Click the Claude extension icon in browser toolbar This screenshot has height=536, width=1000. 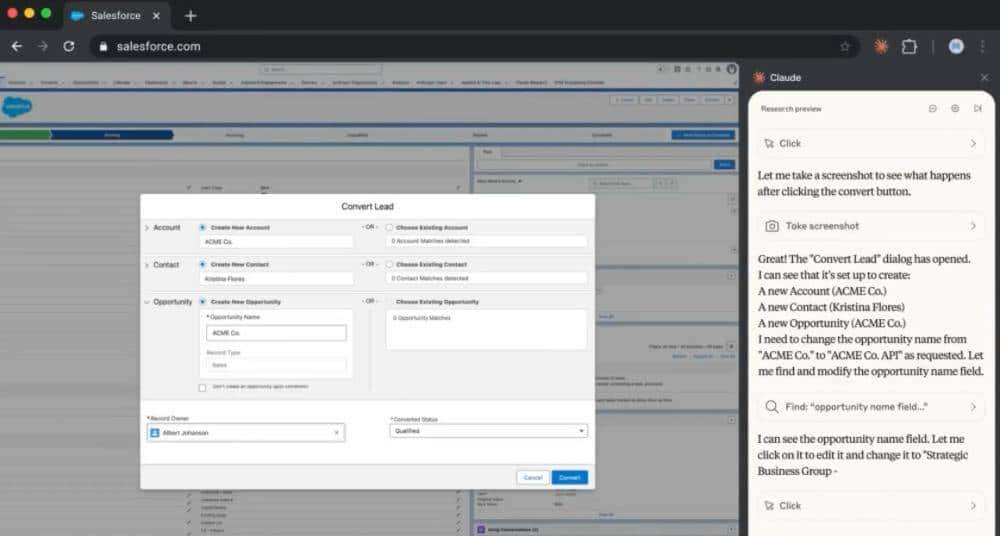pos(881,46)
